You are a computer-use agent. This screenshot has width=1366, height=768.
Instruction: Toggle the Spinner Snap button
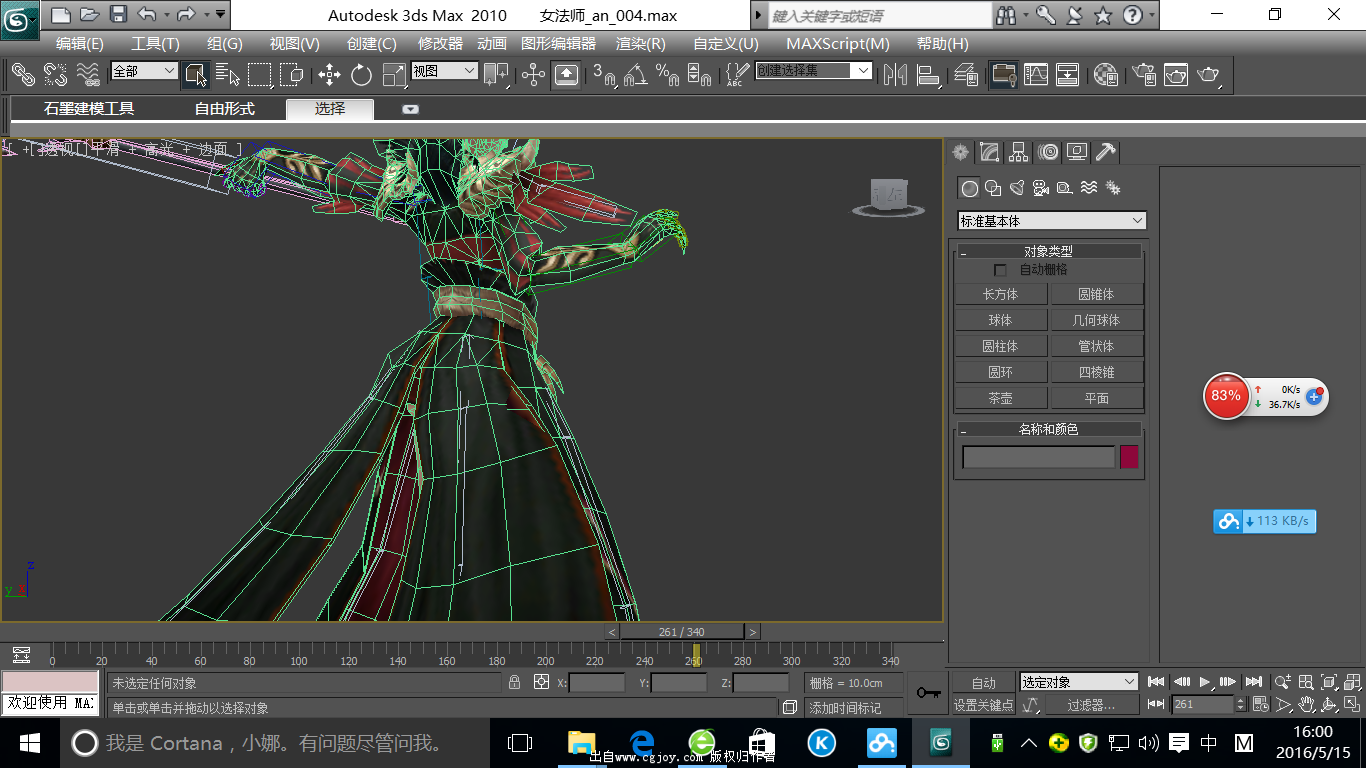(699, 74)
